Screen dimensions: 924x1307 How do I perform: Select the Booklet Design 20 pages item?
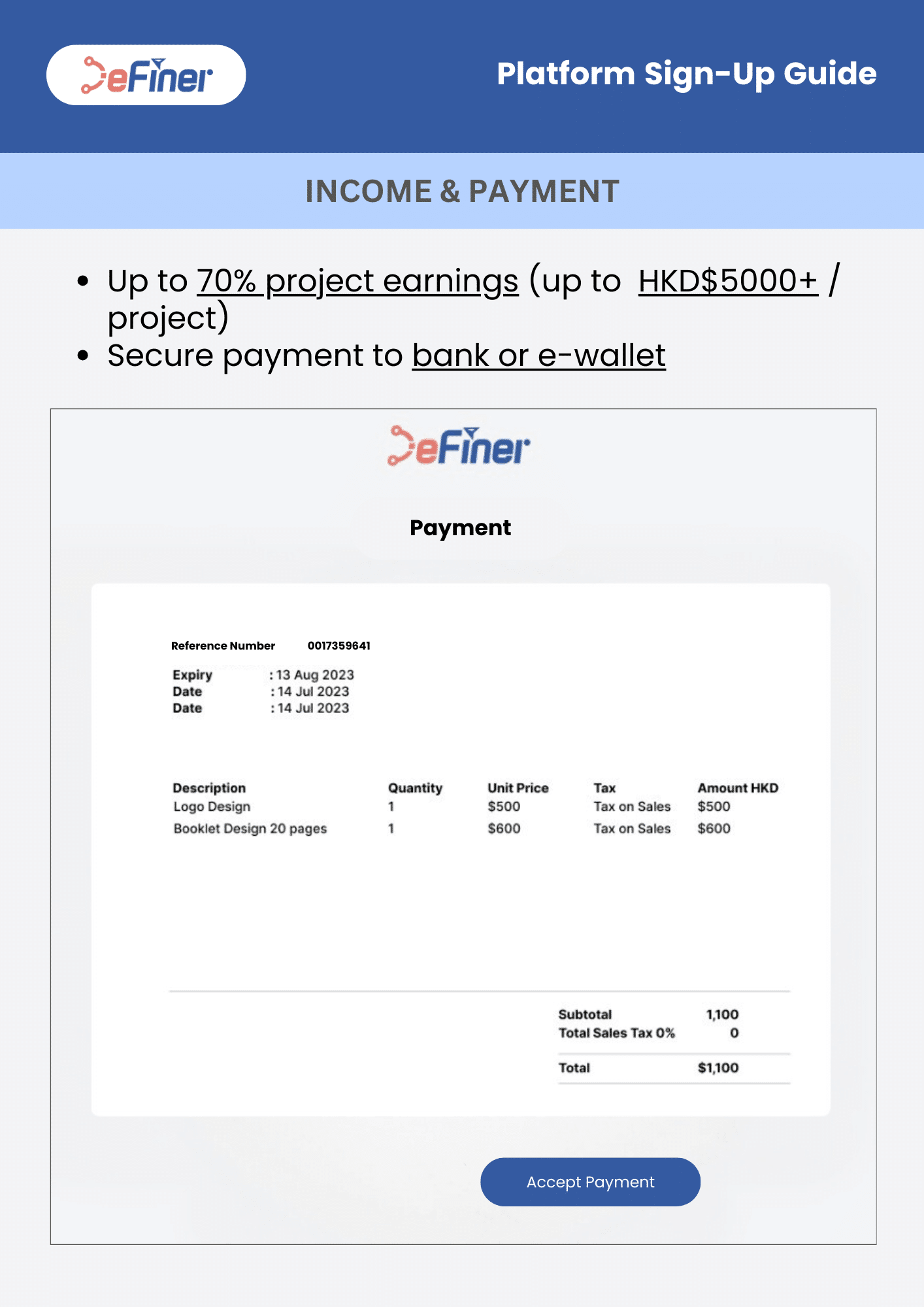click(x=250, y=829)
